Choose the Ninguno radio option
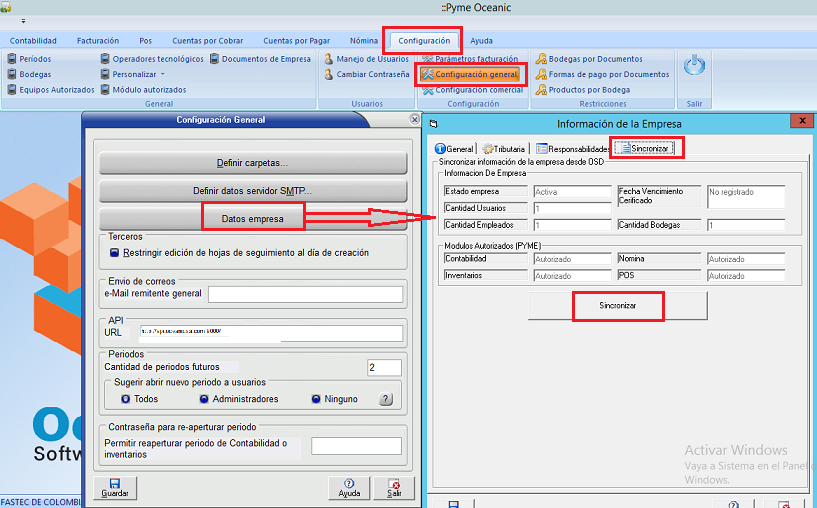 pos(316,399)
